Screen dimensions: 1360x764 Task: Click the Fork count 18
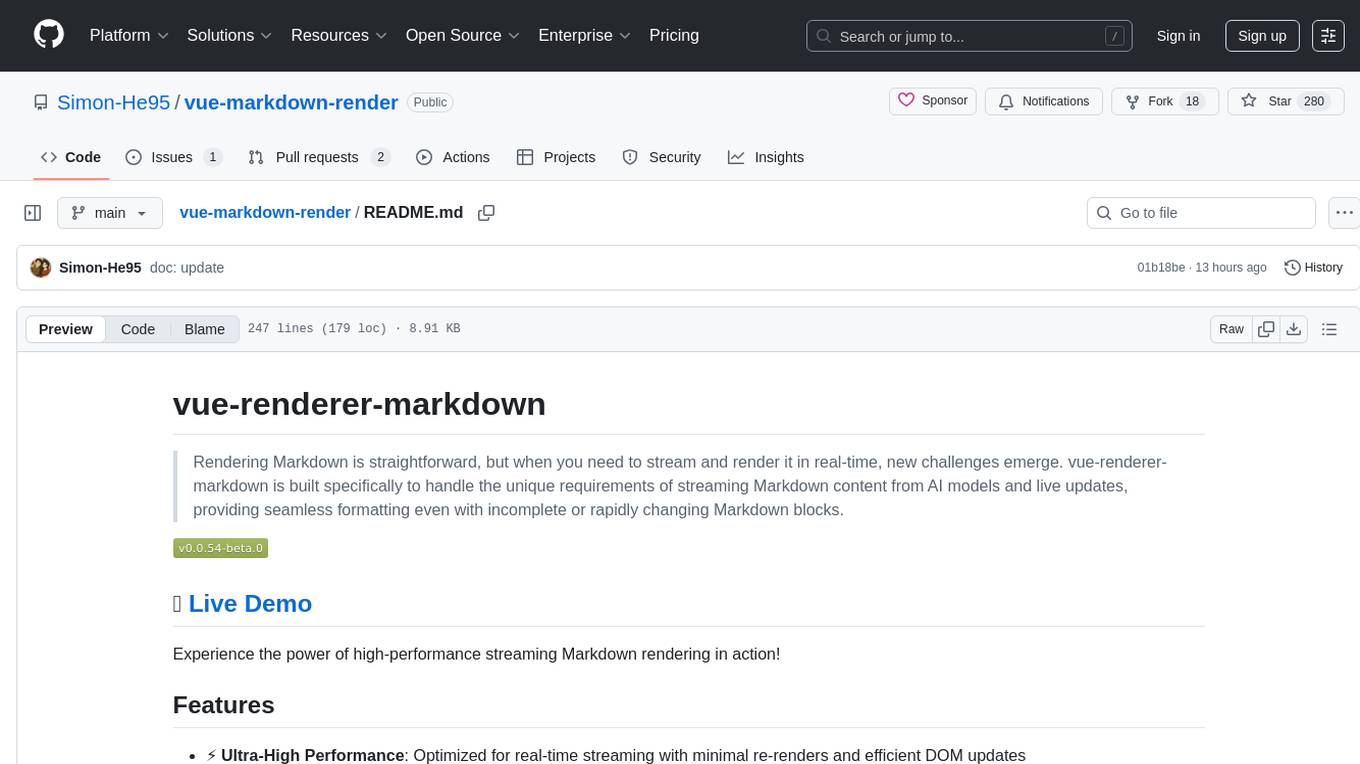1191,101
